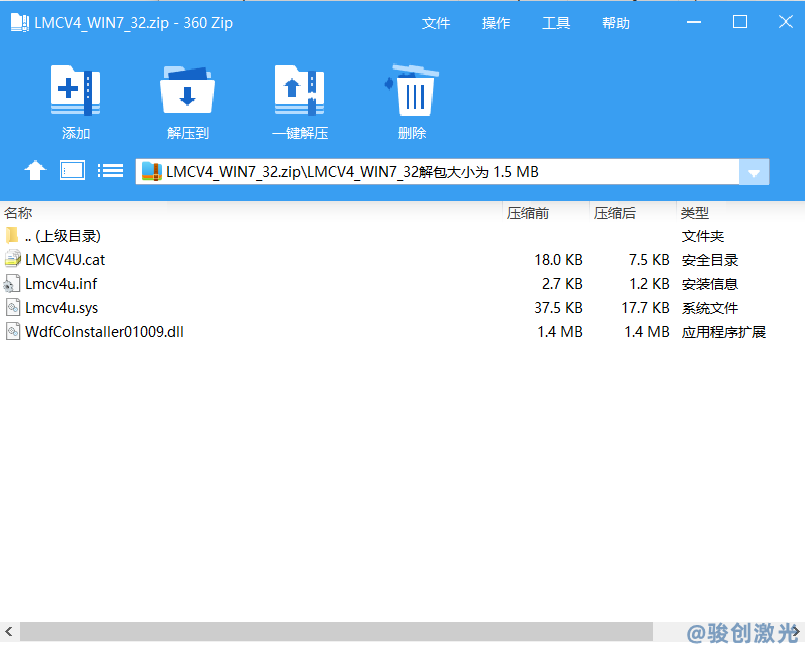Sort by the 压缩后 column header
The image size is (805, 647).
615,213
